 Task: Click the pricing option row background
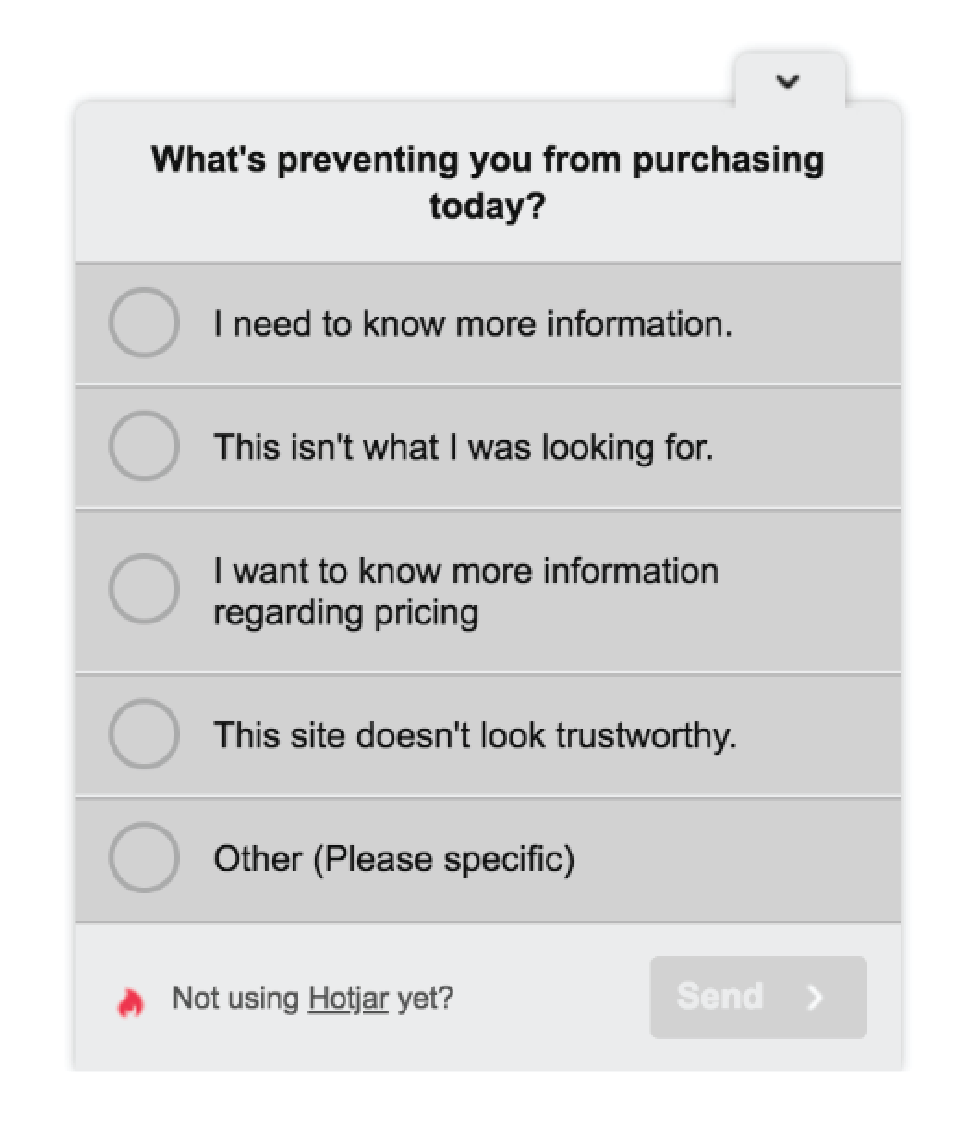pyautogui.click(x=488, y=591)
